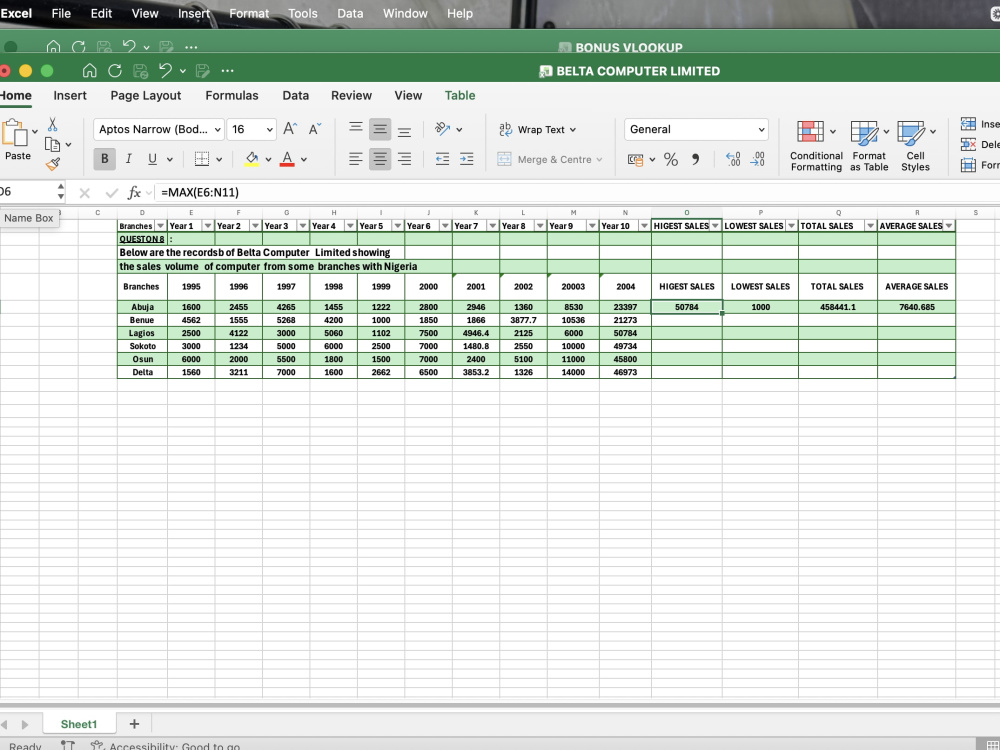1000x750 pixels.
Task: Select the Format Painter brush icon
Action: (53, 165)
